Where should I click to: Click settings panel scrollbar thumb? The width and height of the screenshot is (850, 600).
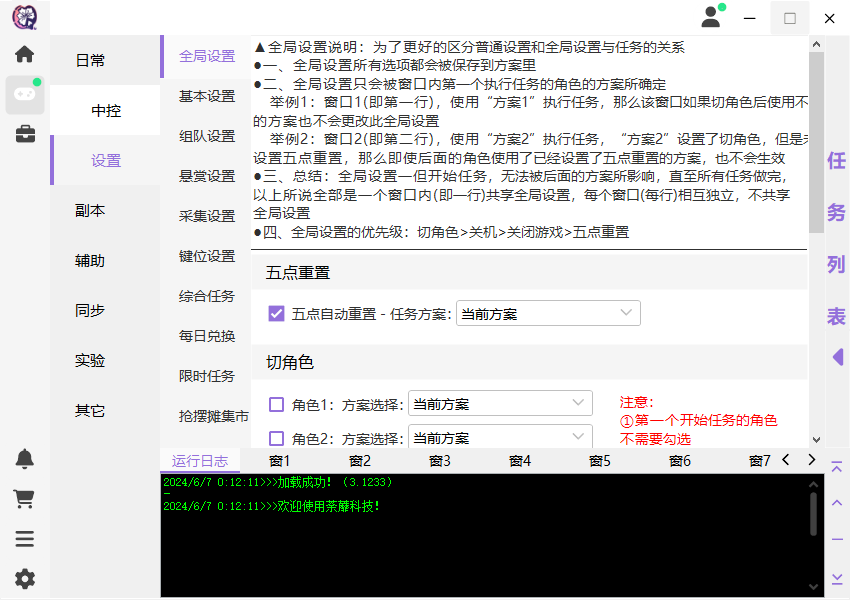point(816,143)
